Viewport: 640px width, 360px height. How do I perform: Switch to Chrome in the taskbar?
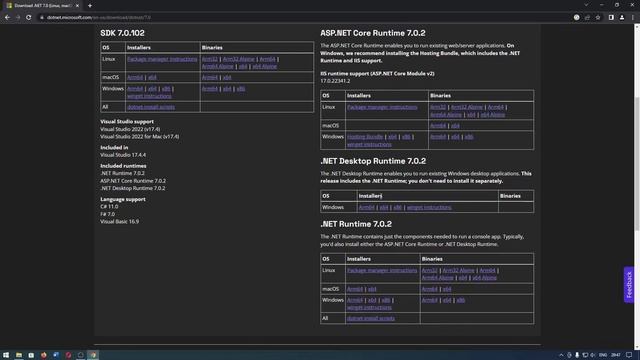[x=93, y=355]
